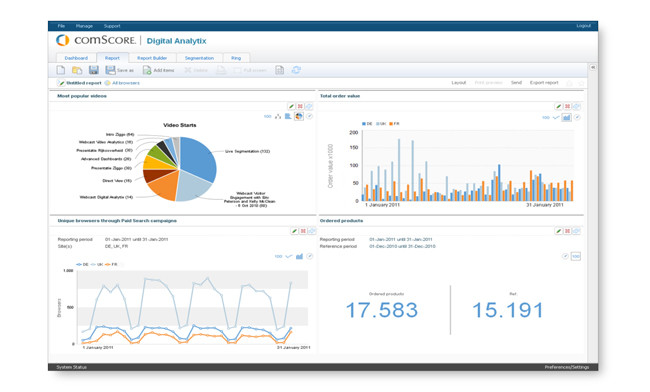Click the 100 number view in Ordered products

tap(575, 256)
